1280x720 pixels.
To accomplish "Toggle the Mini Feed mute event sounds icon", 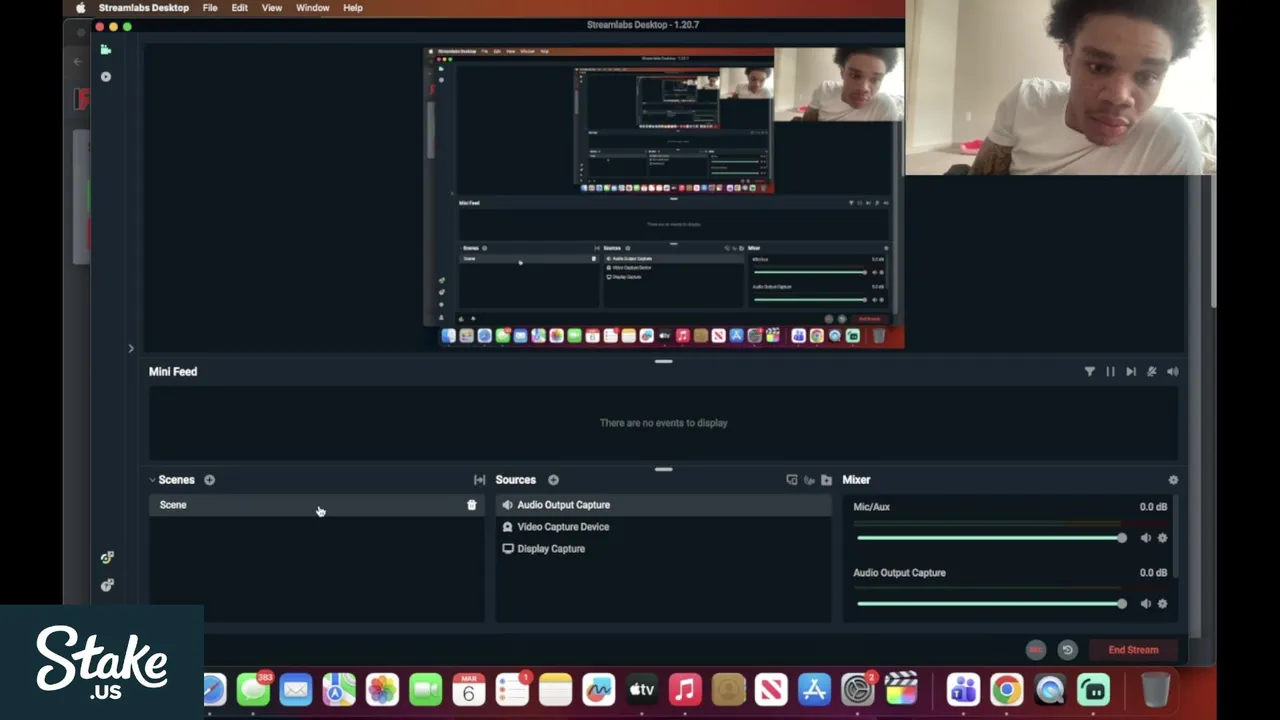I will pyautogui.click(x=1152, y=371).
